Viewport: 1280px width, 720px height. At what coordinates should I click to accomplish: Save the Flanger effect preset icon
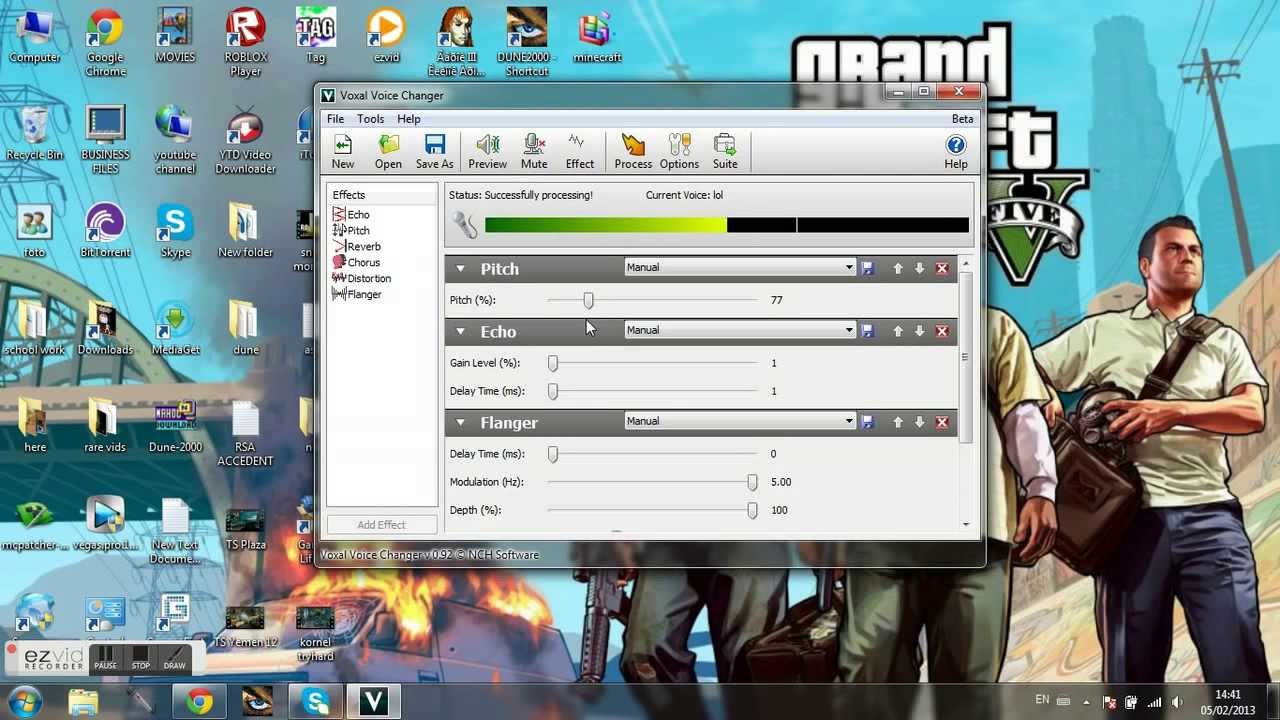tap(867, 422)
